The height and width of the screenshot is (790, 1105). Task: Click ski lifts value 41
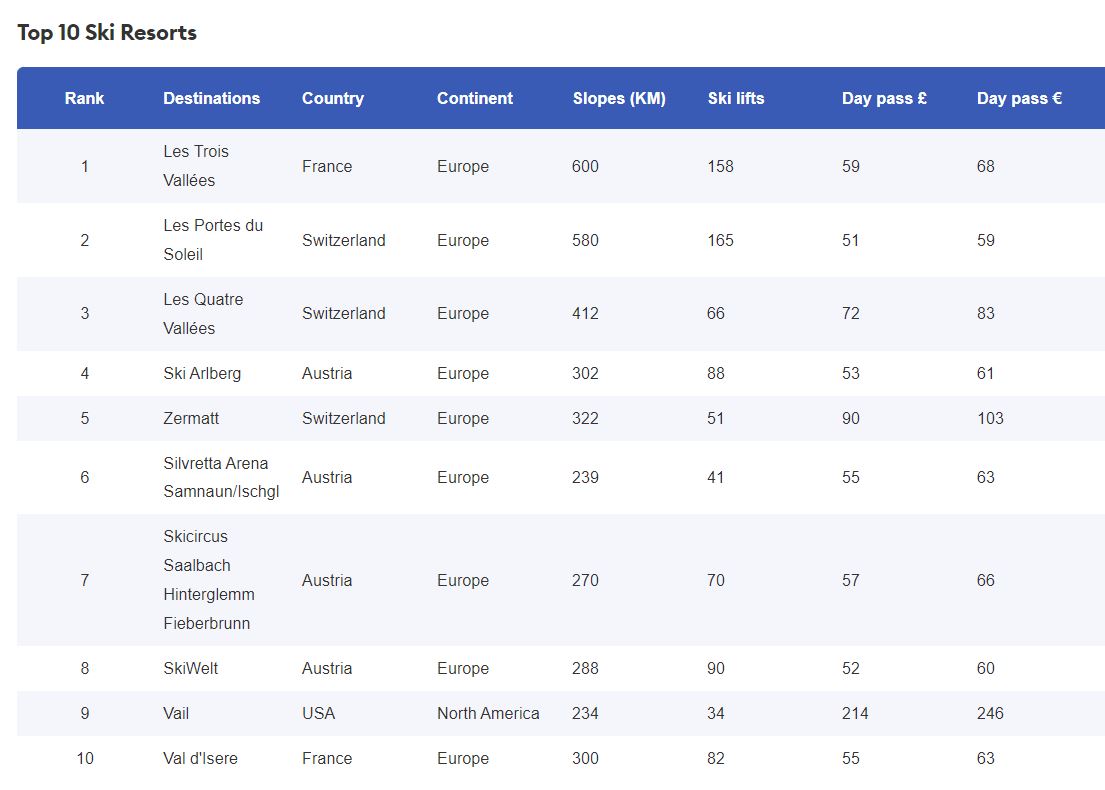click(x=716, y=477)
